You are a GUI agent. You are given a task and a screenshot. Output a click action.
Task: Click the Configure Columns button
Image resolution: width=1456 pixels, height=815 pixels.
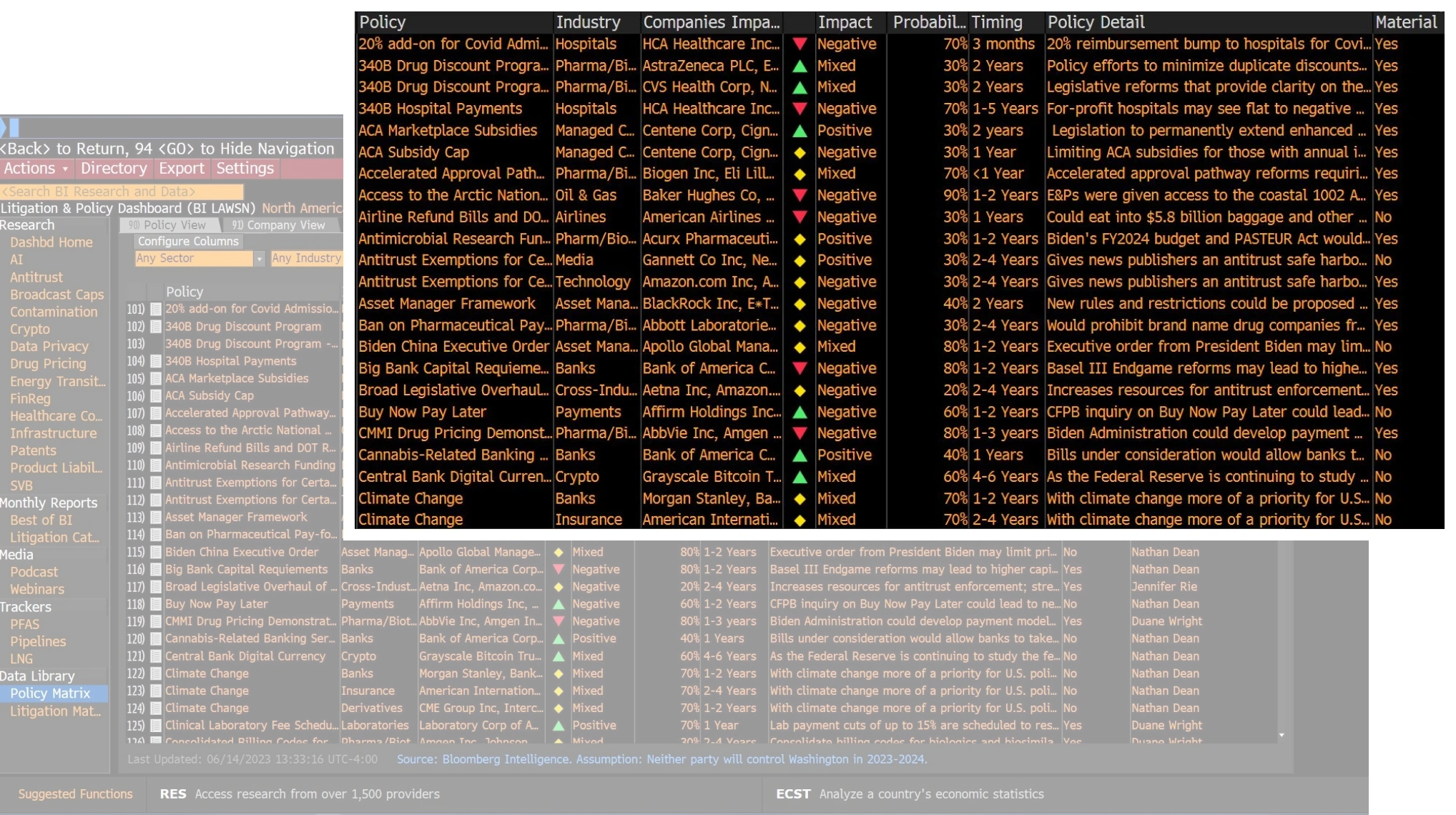pos(188,242)
